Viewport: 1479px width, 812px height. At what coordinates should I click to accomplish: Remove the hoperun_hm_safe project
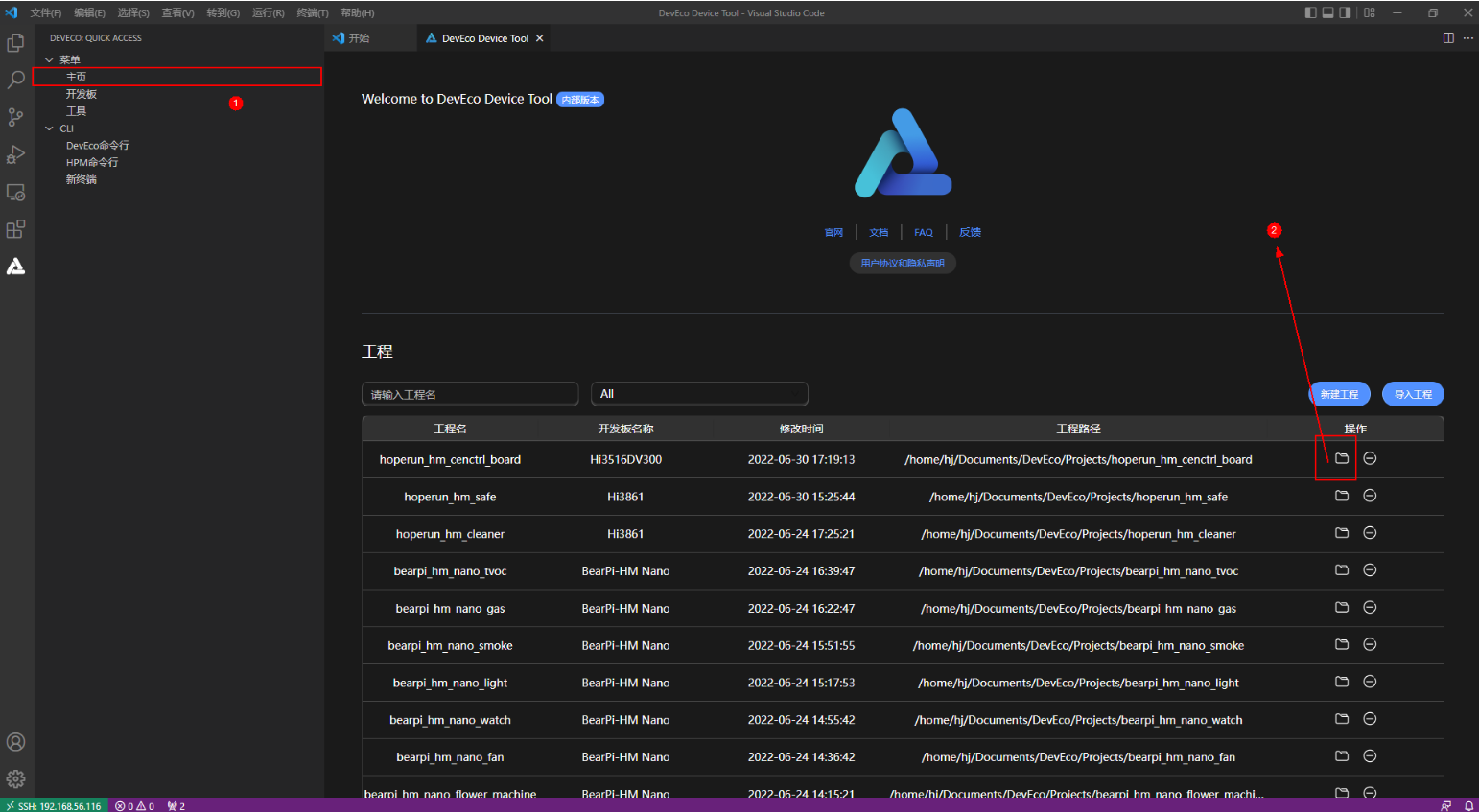[1370, 496]
